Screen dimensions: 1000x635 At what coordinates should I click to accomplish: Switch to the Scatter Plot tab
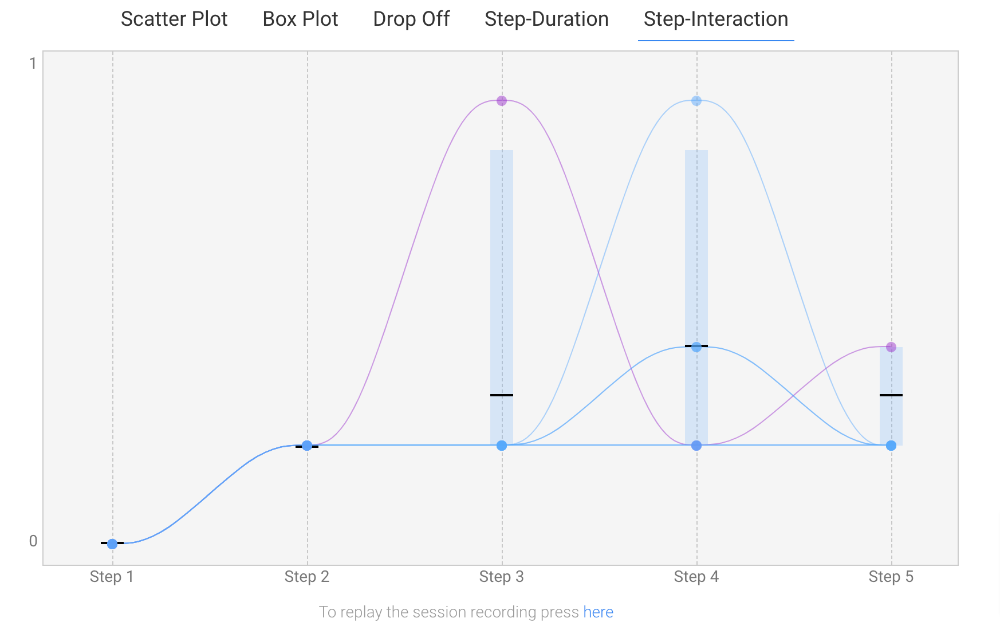click(174, 19)
